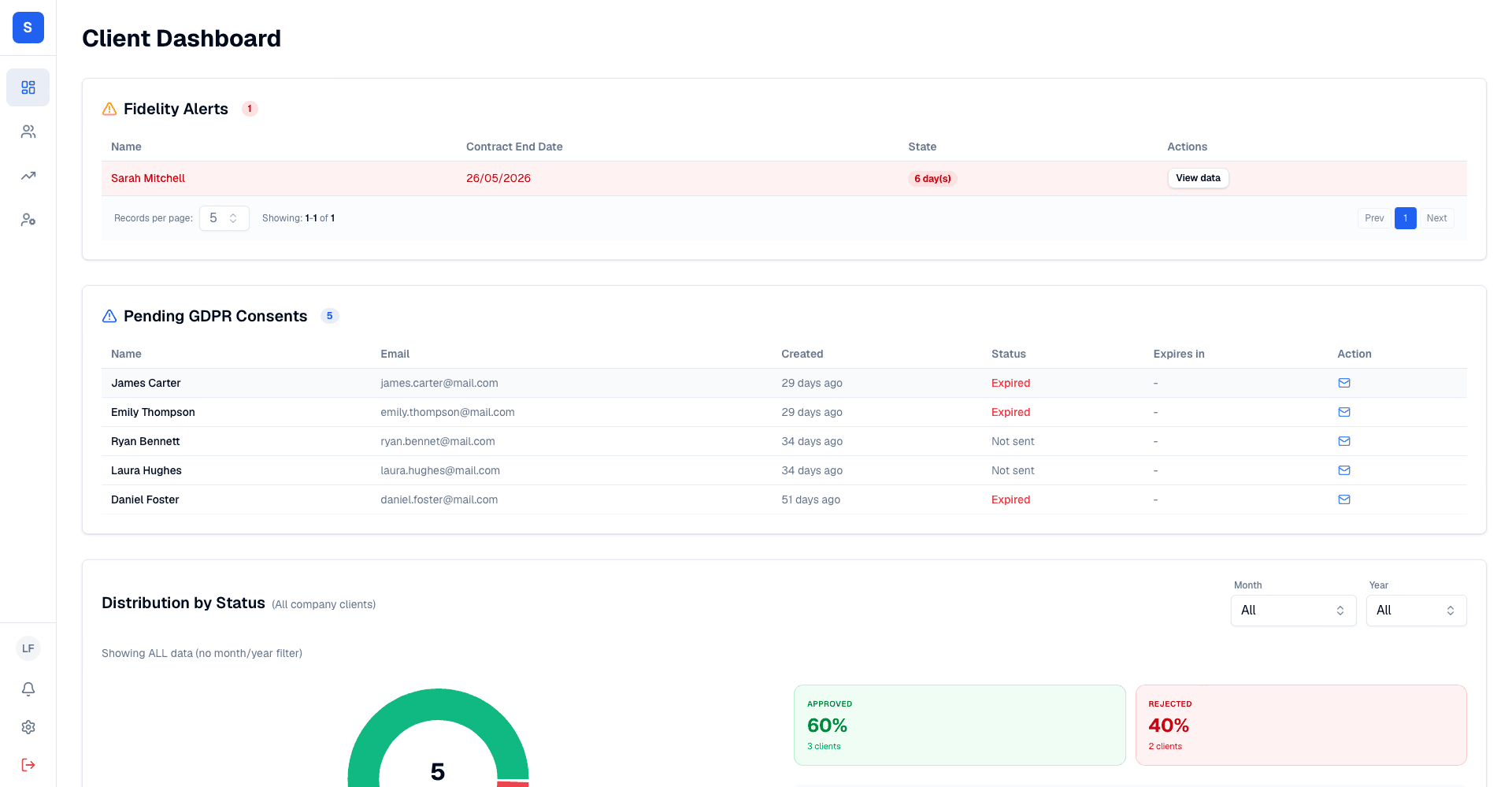
Task: Open the user settings sidebar icon
Action: pyautogui.click(x=28, y=220)
